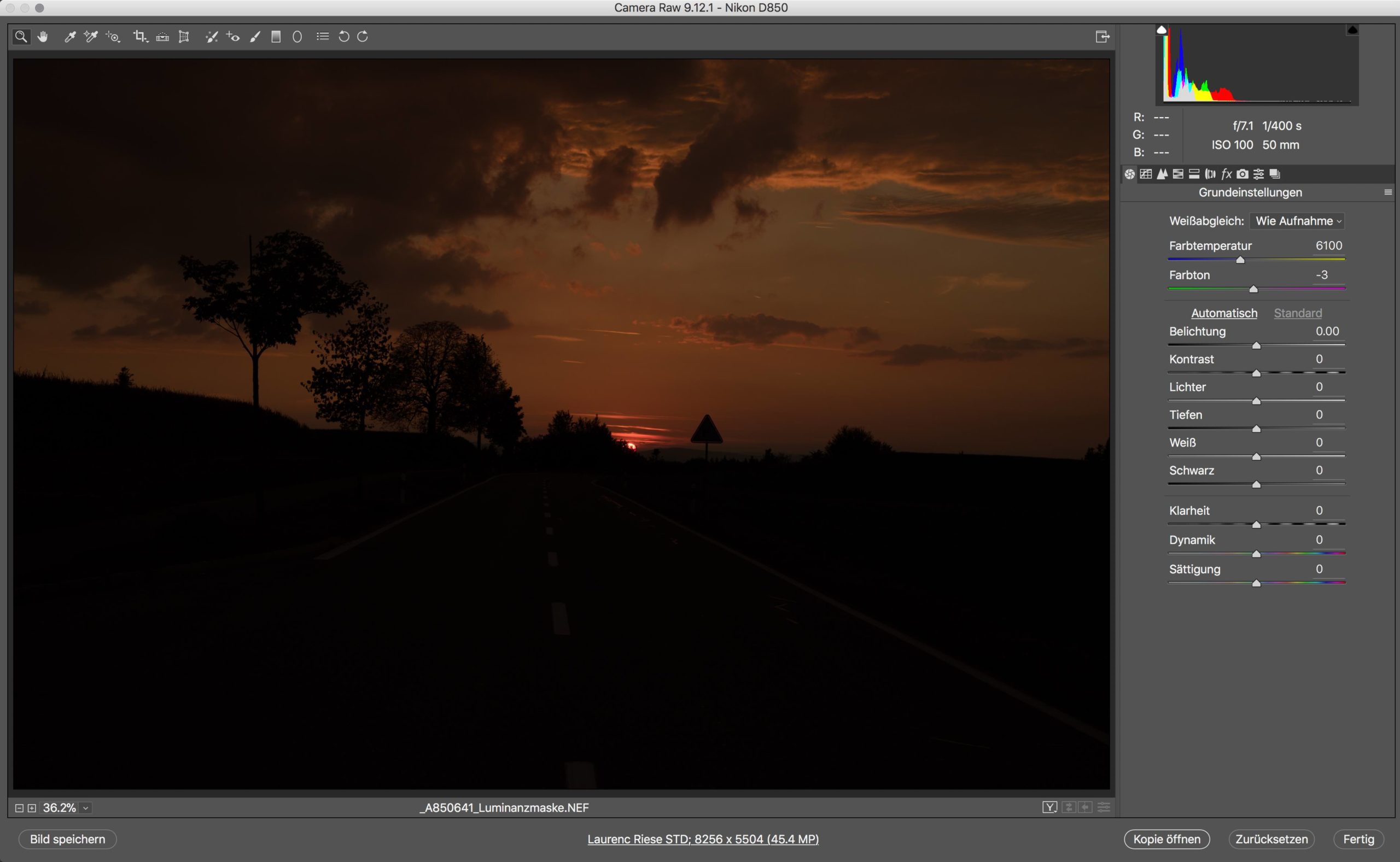The width and height of the screenshot is (1400, 862).
Task: Click the filename _A850641_Luminanzmaske.NEF
Action: [504, 808]
